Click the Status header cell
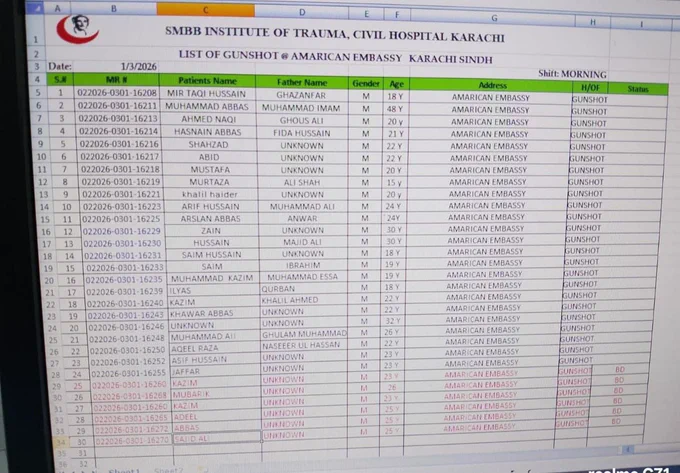The image size is (680, 473). 638,89
